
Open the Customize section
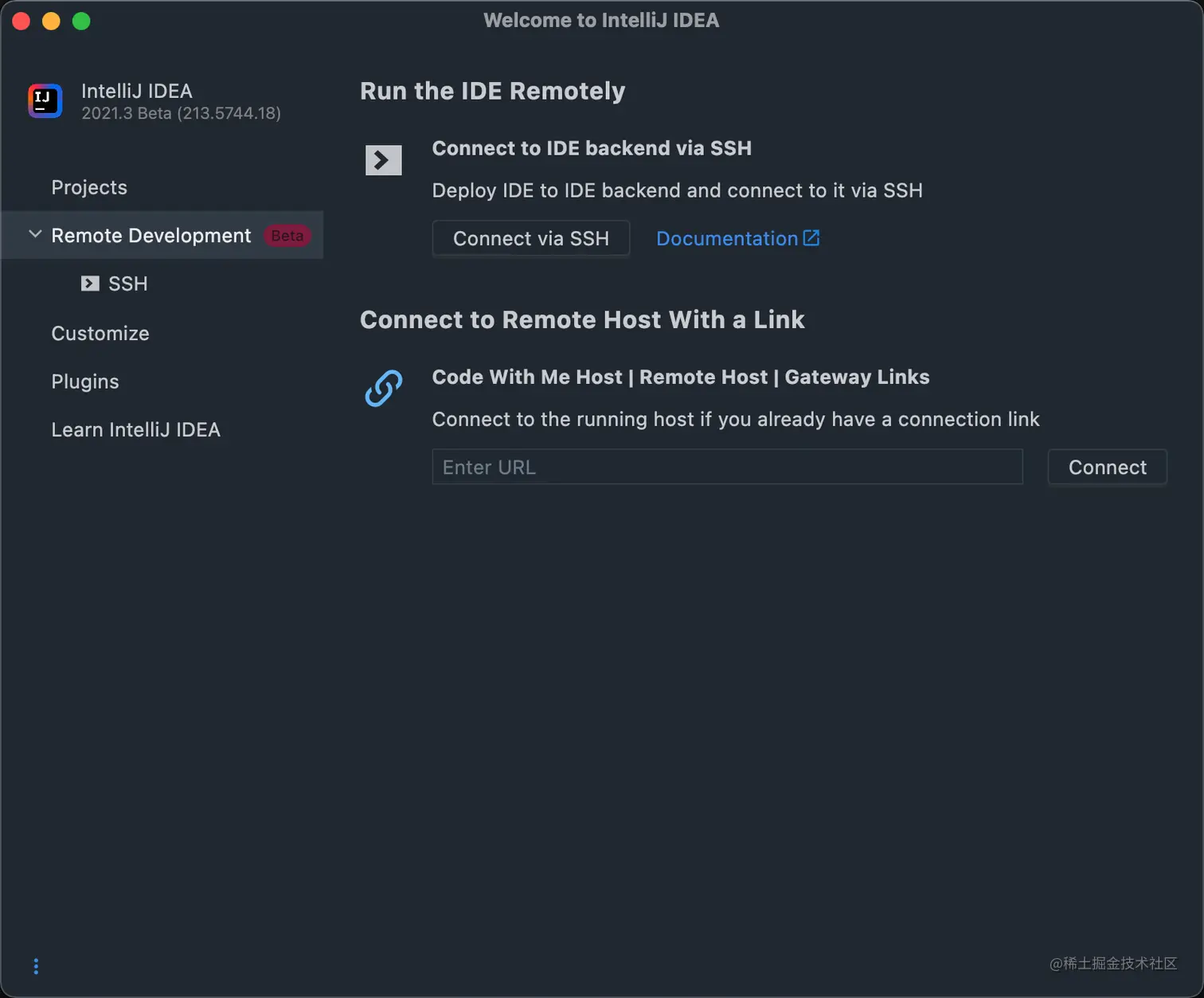coord(100,333)
